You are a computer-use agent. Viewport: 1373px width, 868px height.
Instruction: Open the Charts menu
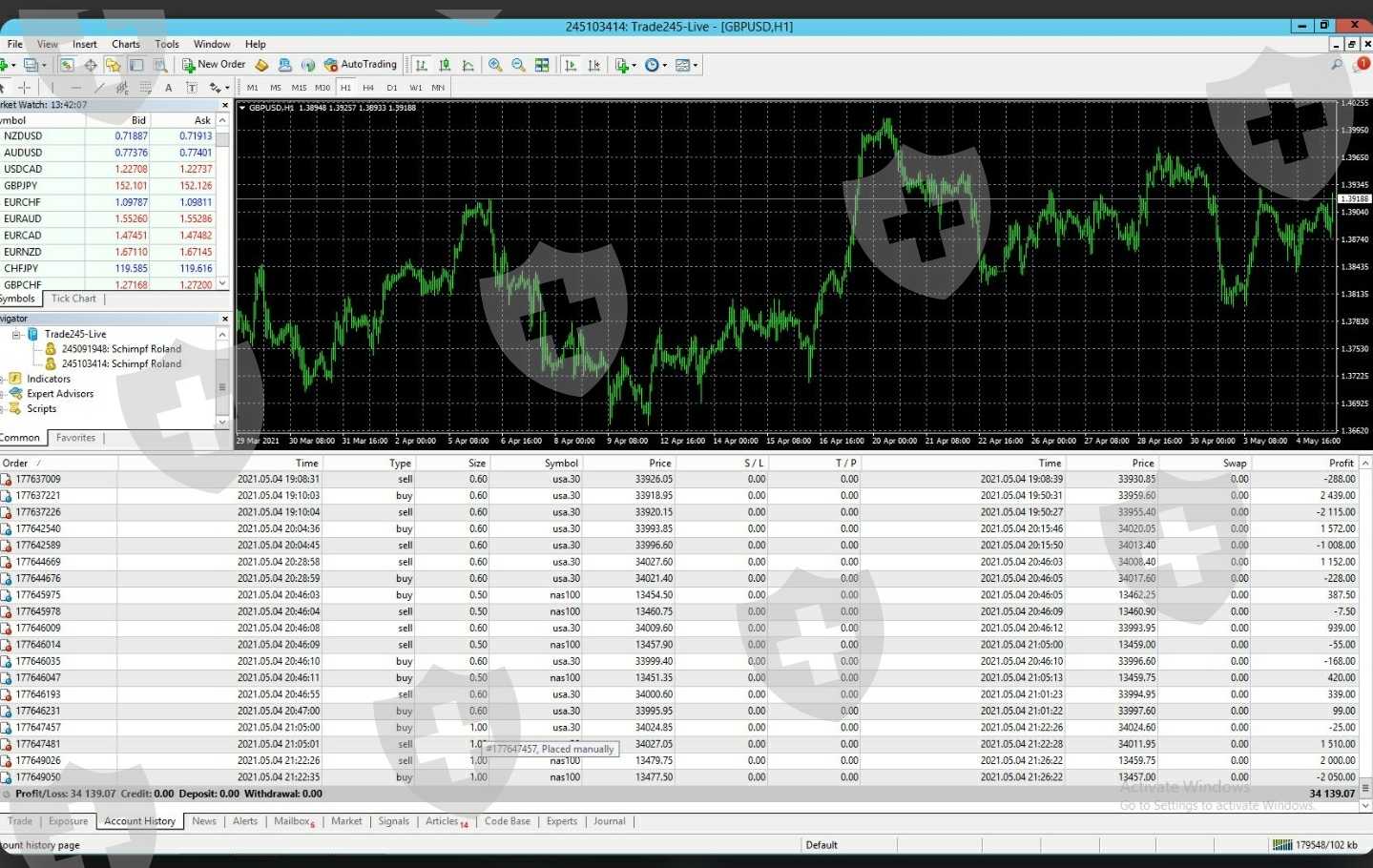[125, 44]
